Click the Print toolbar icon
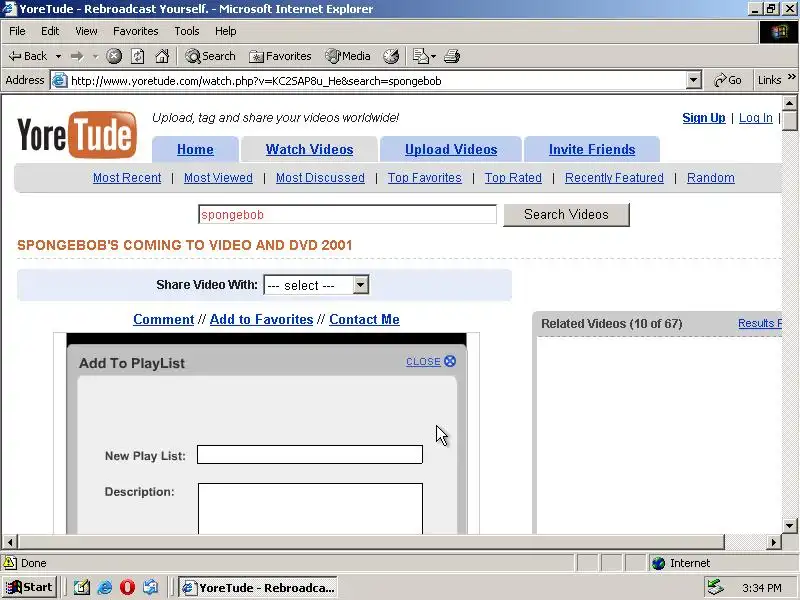This screenshot has height=600, width=800. [452, 56]
